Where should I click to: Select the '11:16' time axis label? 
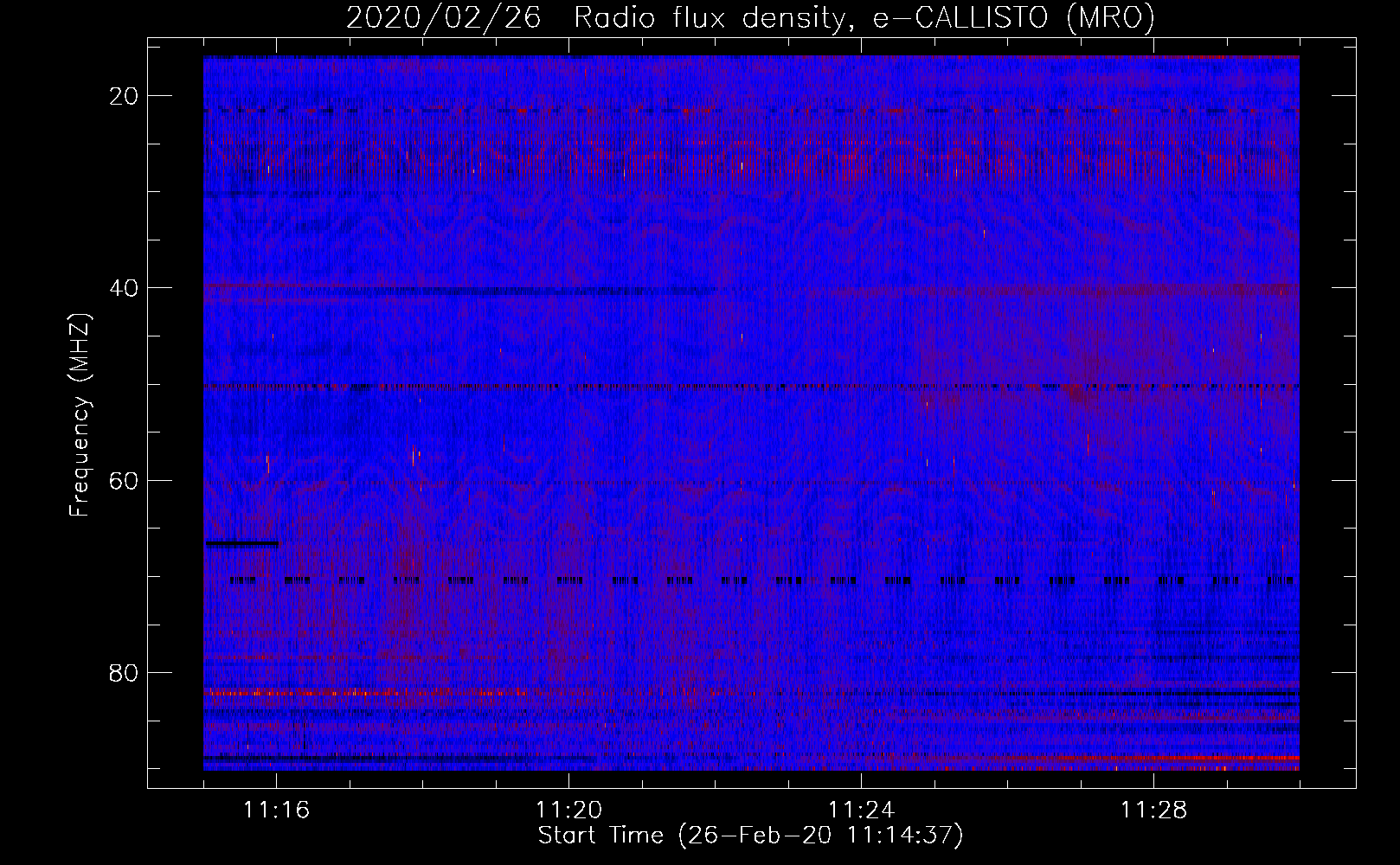276,811
